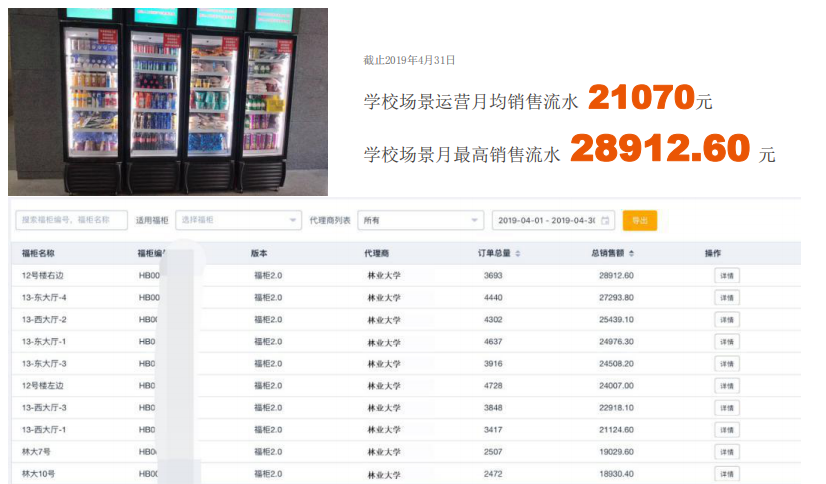Select the 13-东大厅-3 cabinet name
The width and height of the screenshot is (826, 484).
tap(44, 363)
